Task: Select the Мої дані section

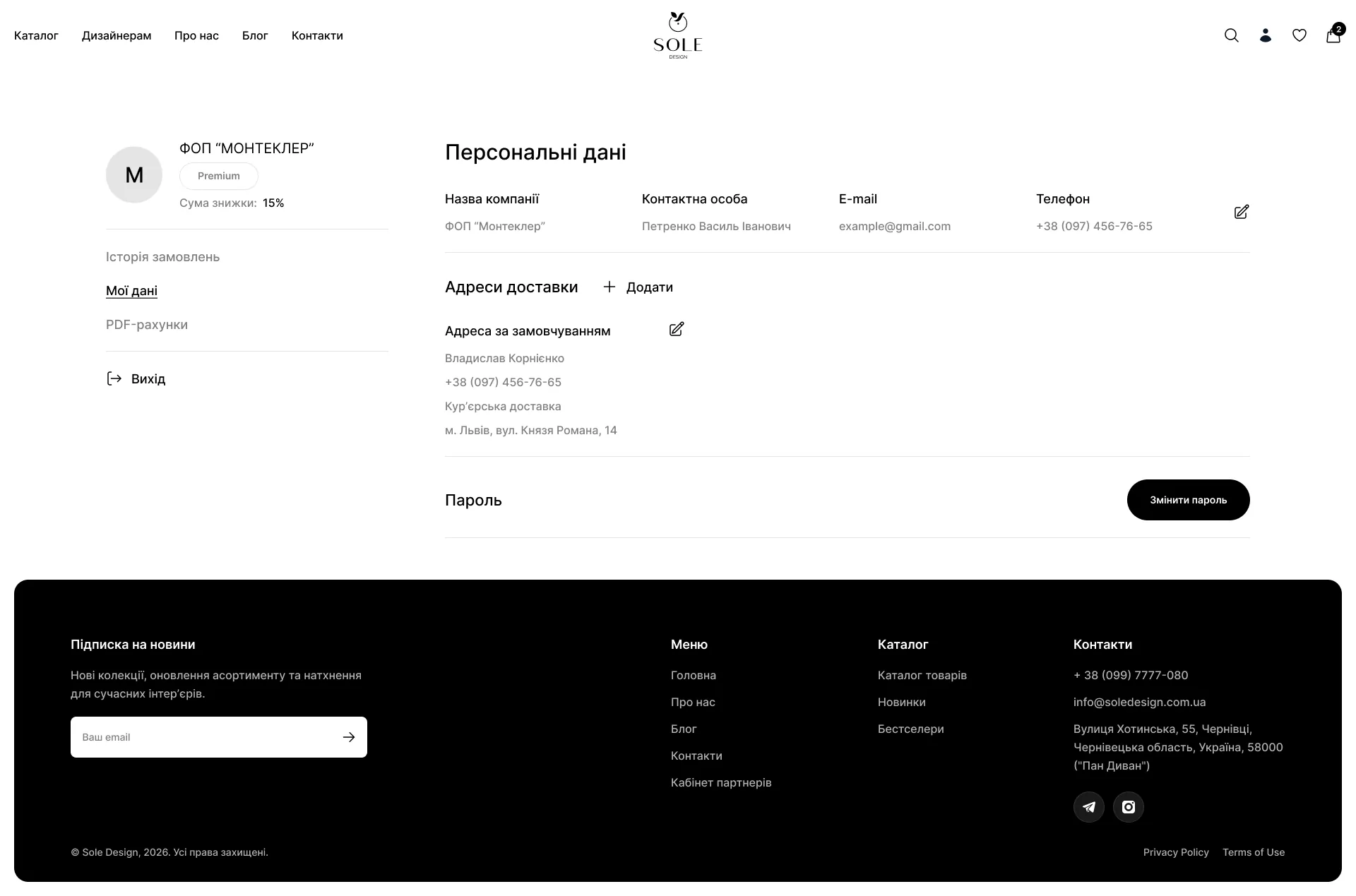Action: coord(131,291)
